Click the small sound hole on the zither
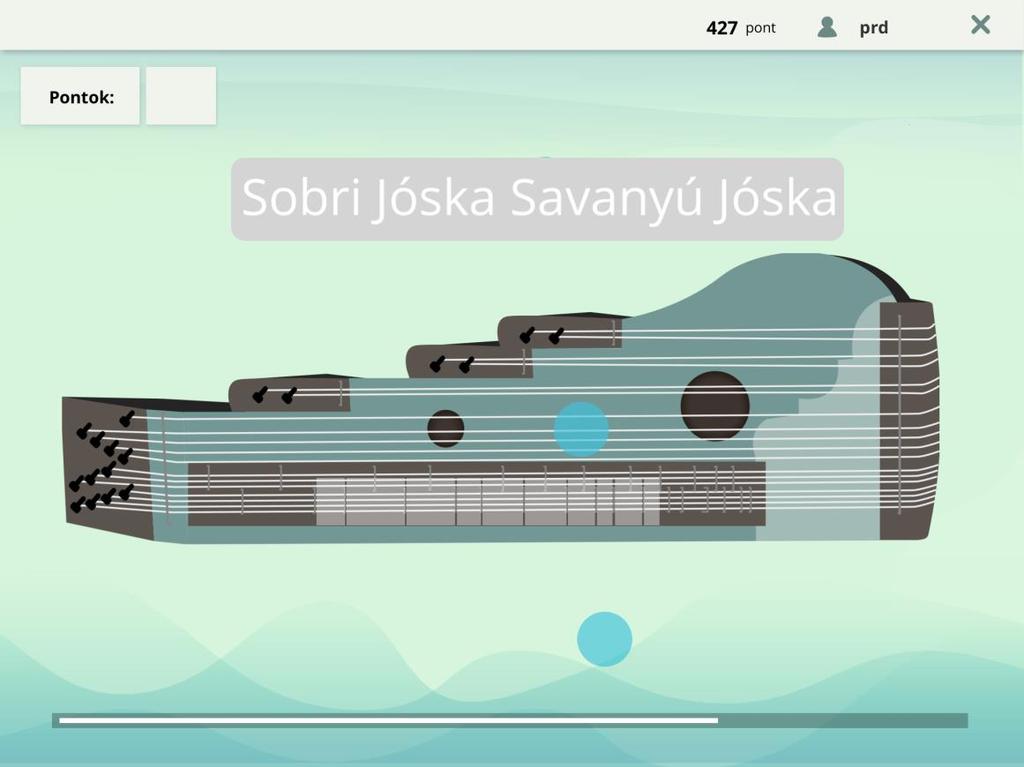 445,429
